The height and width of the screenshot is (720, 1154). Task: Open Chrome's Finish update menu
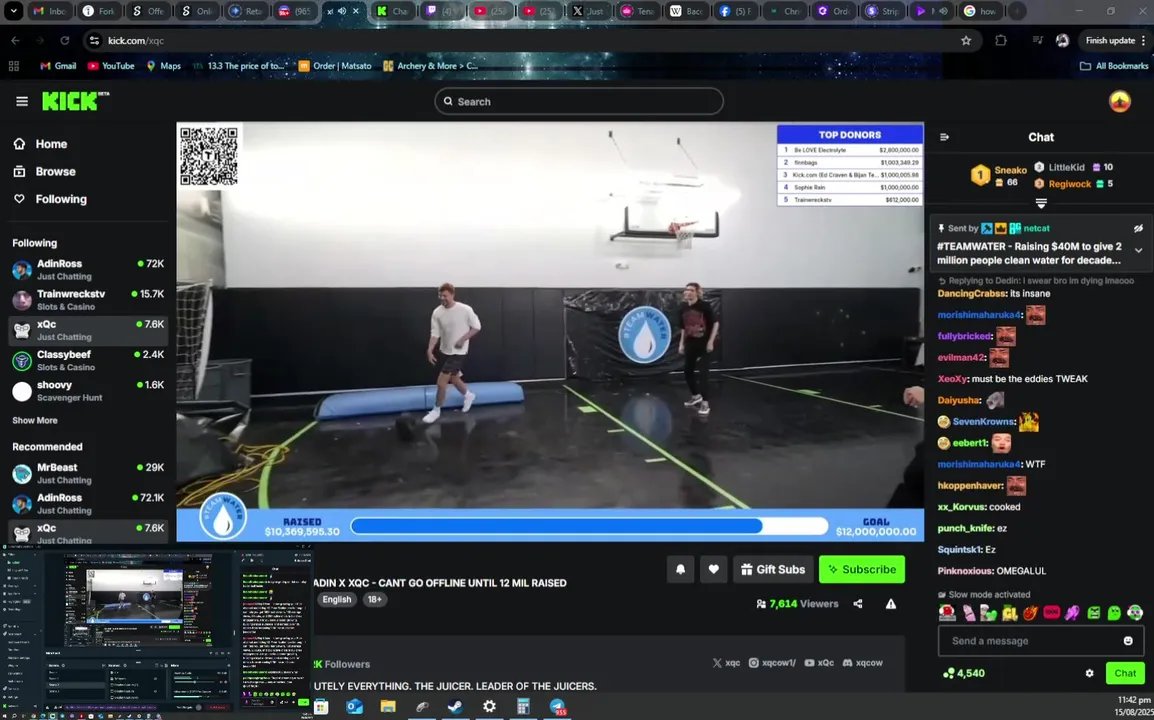click(1115, 40)
